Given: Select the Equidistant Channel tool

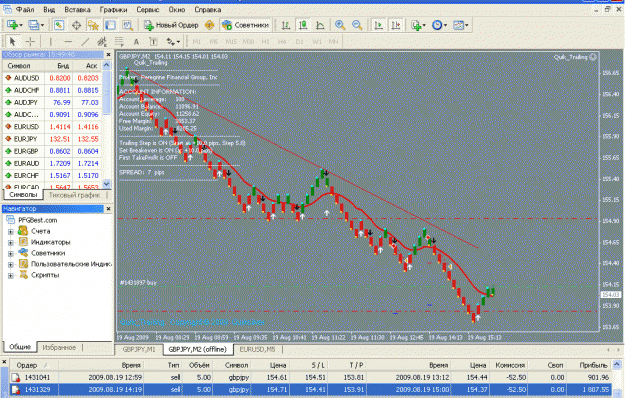Looking at the screenshot, I should click(102, 41).
